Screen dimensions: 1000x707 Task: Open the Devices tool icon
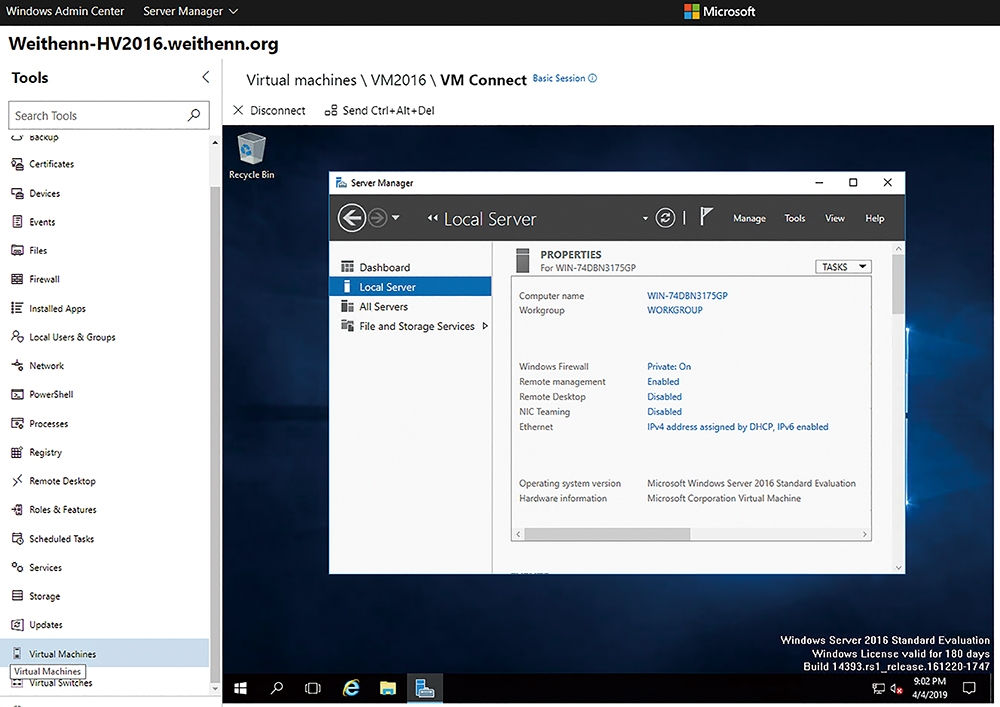click(x=17, y=193)
